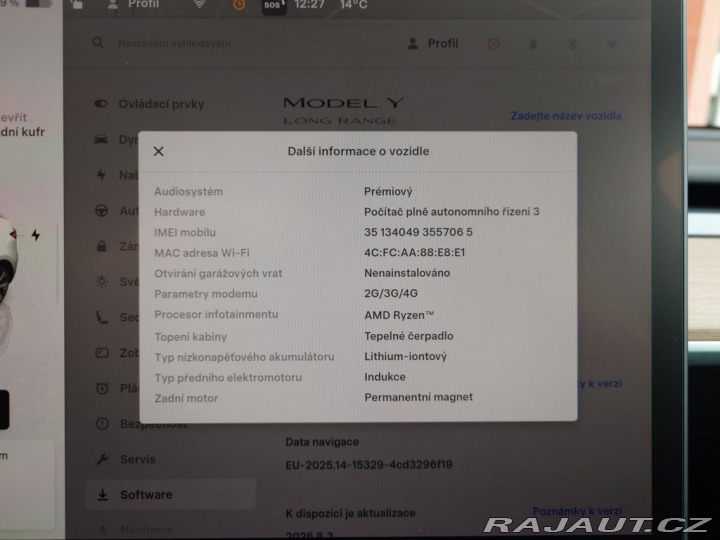Click the Wi-Fi icon in settings header

click(611, 44)
